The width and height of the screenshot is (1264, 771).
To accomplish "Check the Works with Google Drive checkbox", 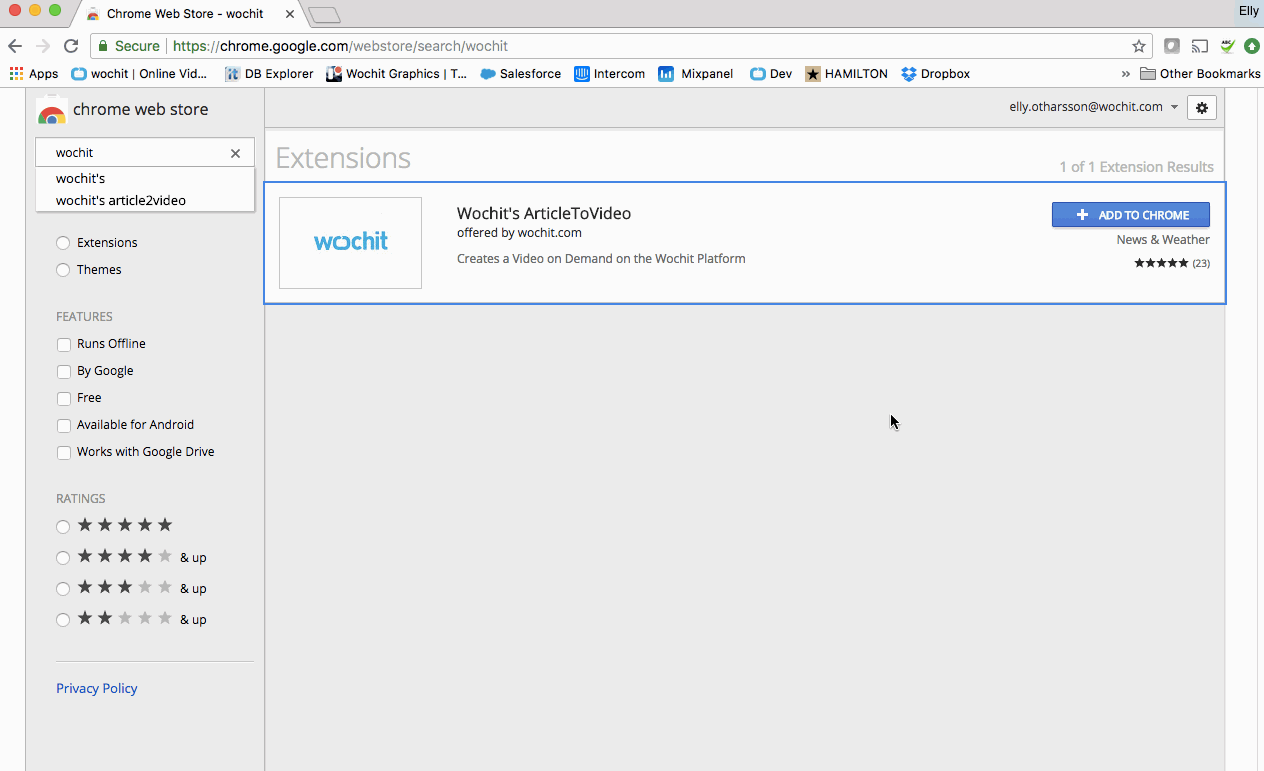I will tap(64, 452).
